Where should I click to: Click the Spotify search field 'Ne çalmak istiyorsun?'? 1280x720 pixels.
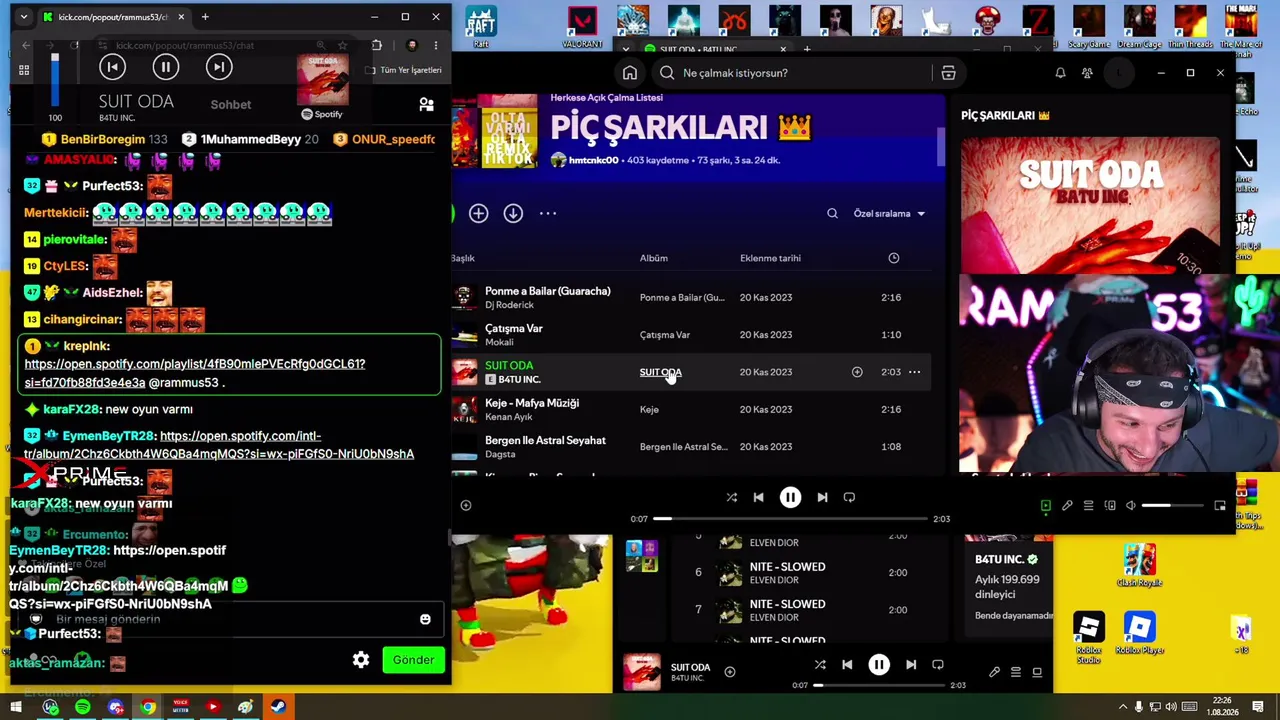tap(790, 73)
